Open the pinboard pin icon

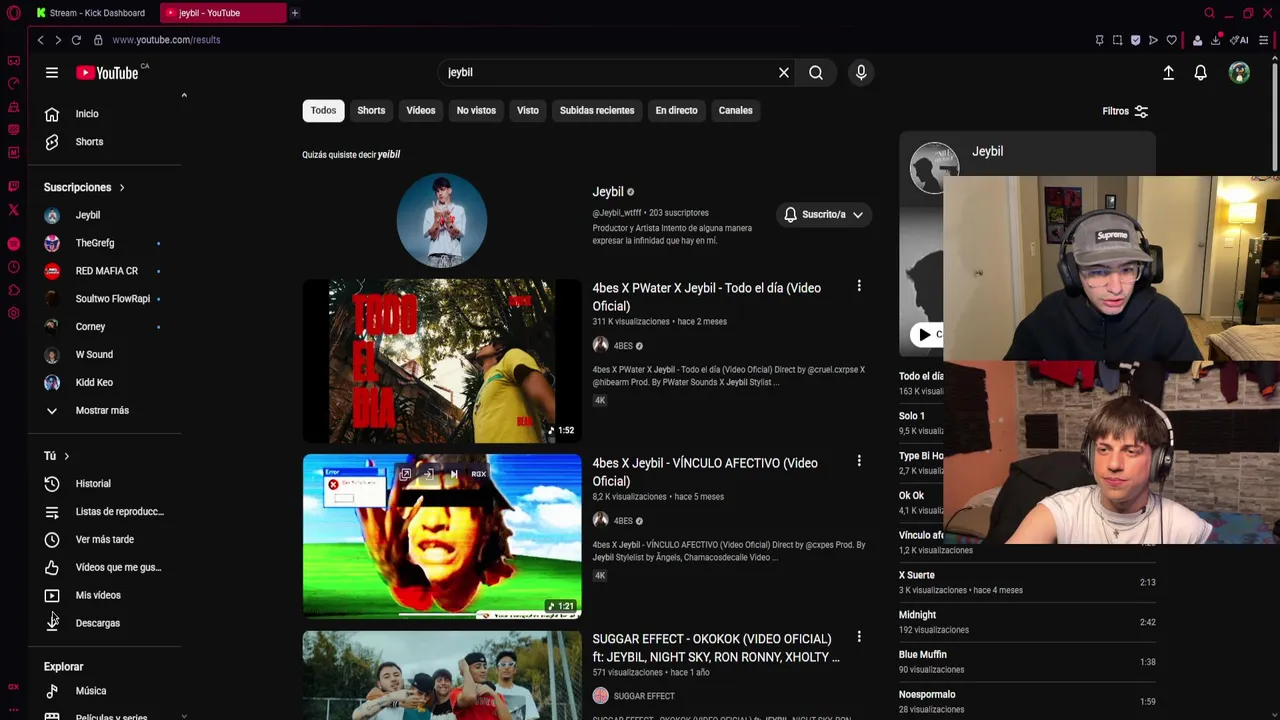[1099, 40]
